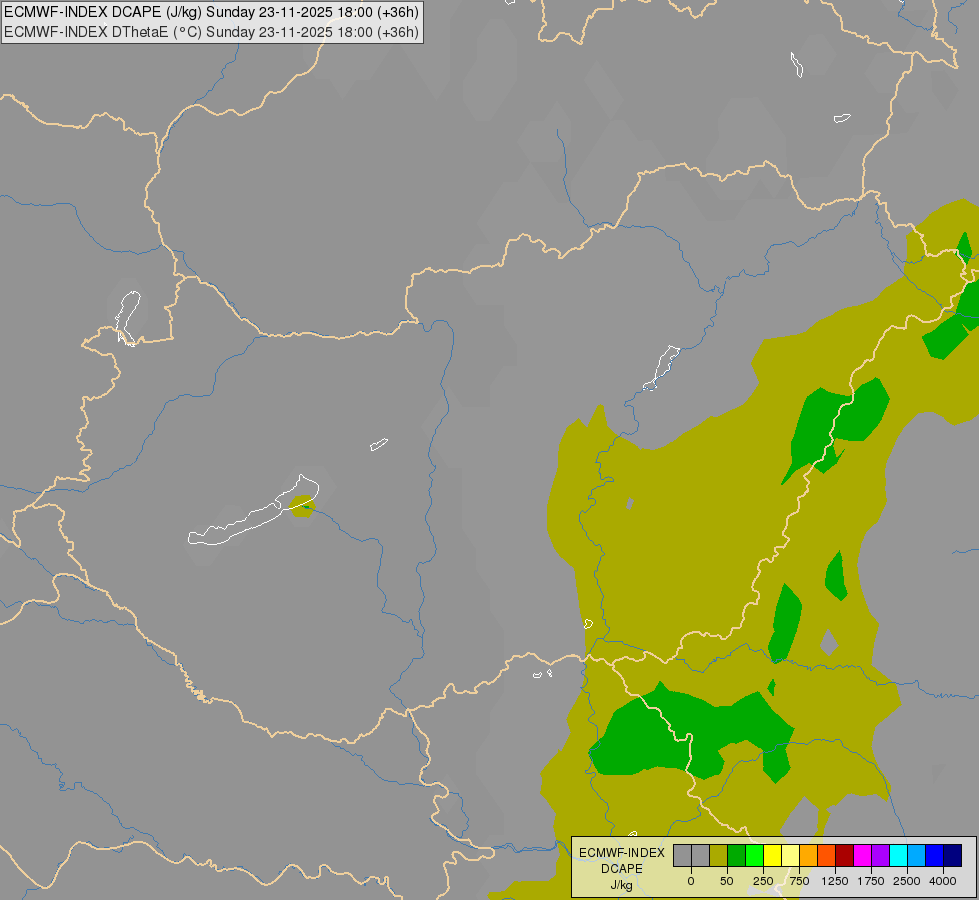The image size is (979, 900).
Task: Click the legend's ECMWF-INDEX label
Action: coord(622,853)
